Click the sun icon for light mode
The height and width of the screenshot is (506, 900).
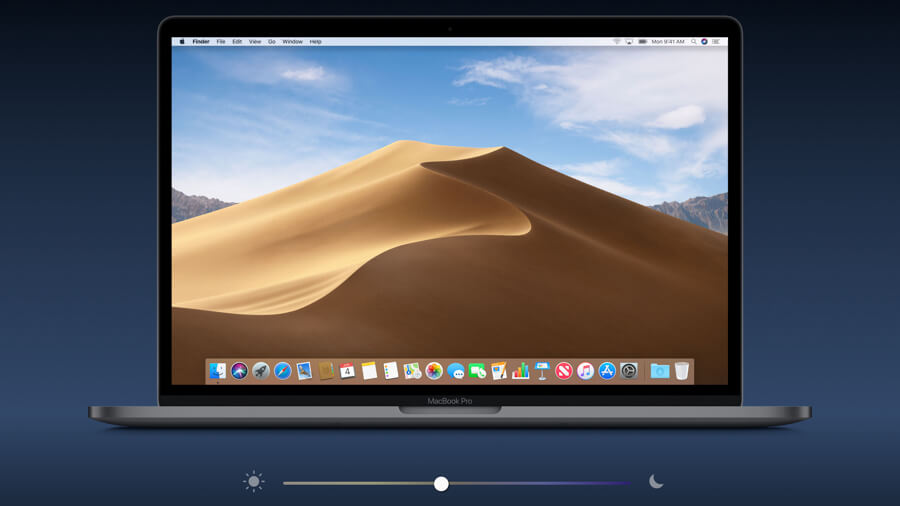click(x=254, y=482)
